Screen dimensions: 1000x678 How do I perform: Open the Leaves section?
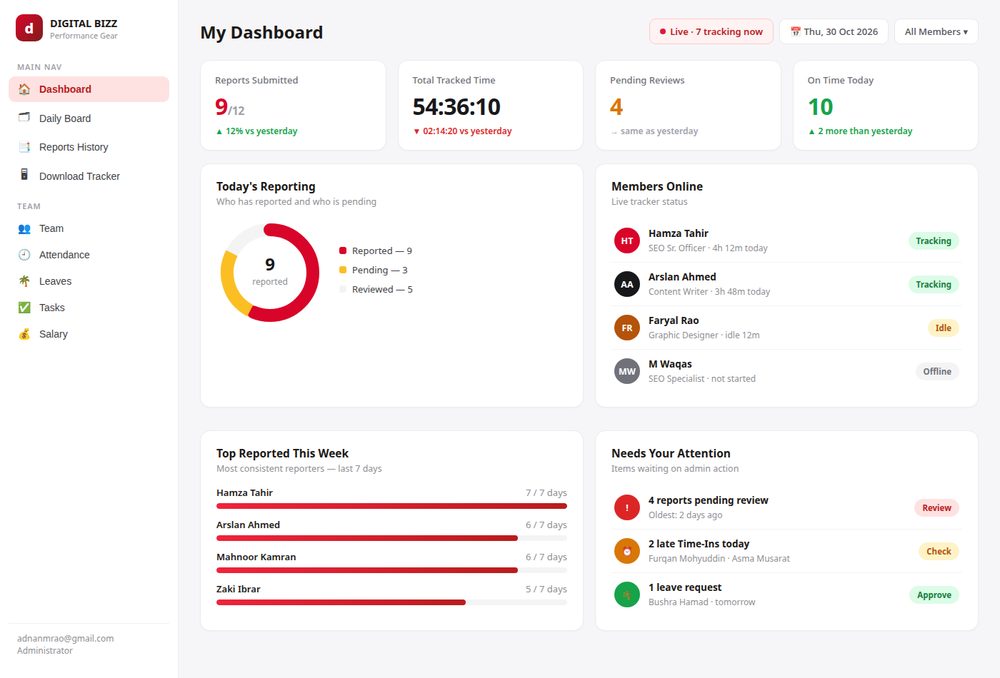[89, 281]
